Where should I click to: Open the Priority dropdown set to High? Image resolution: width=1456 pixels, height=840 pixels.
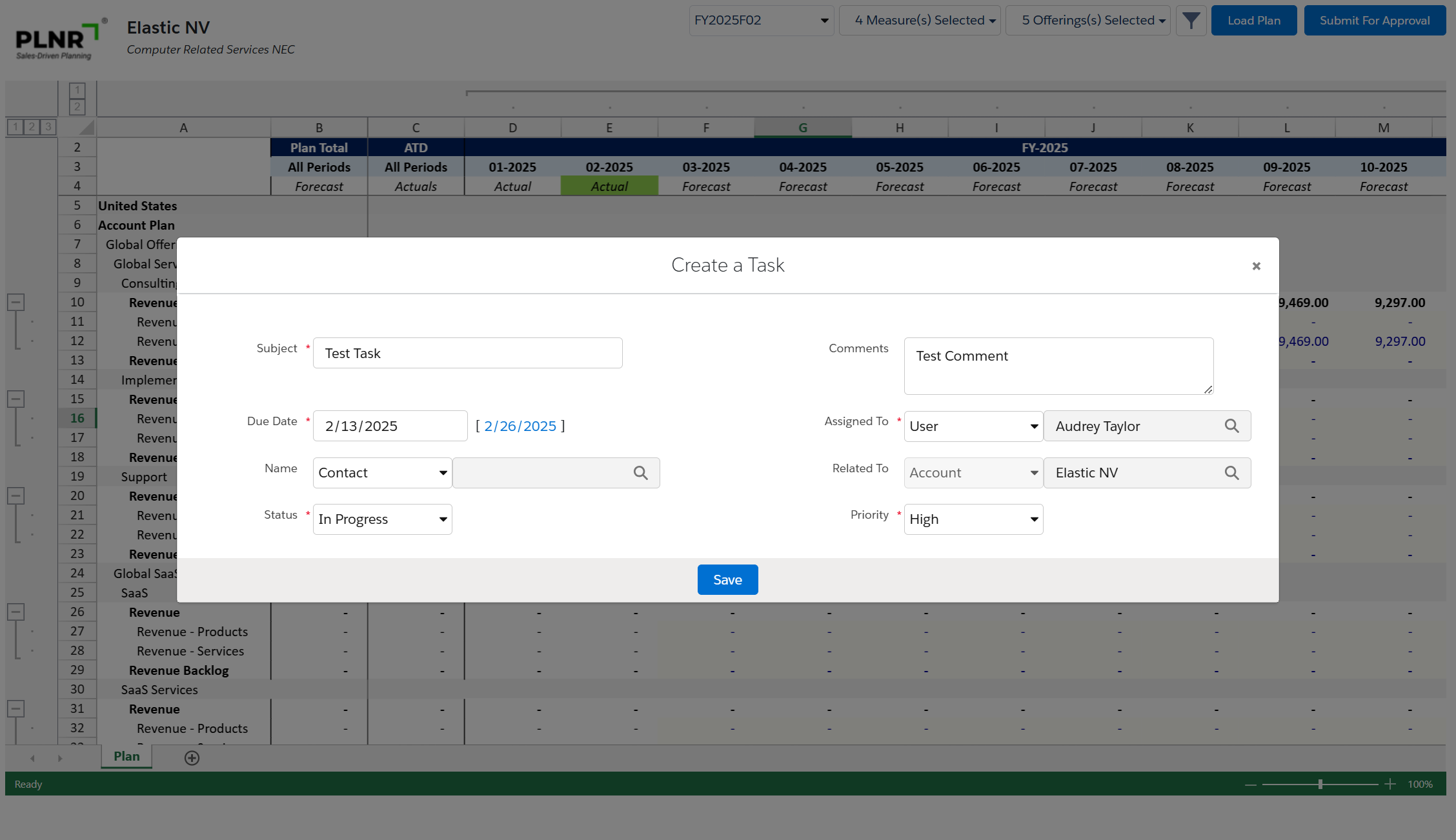pyautogui.click(x=973, y=519)
